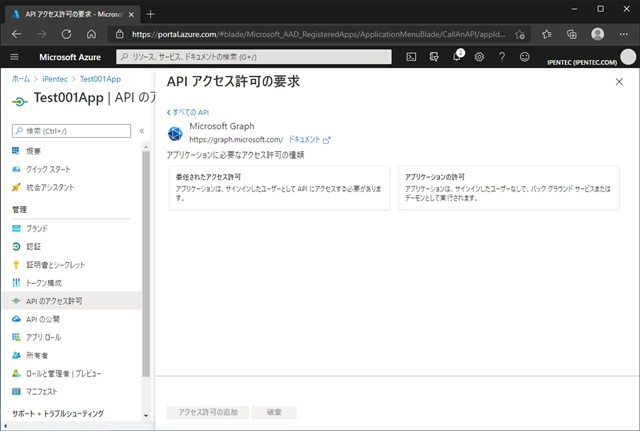This screenshot has width=640, height=431.
Task: Click the Microsoft Azure logo text
Action: click(70, 57)
